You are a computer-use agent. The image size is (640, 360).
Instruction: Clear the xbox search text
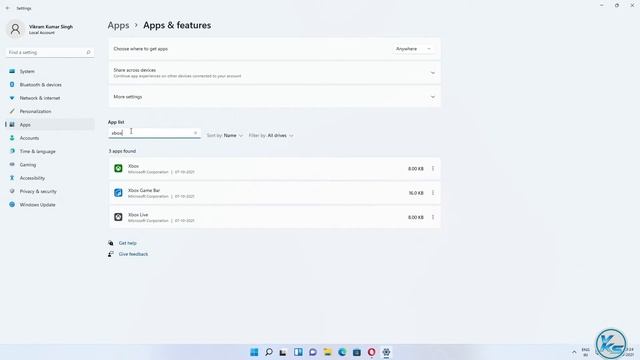[x=195, y=133]
